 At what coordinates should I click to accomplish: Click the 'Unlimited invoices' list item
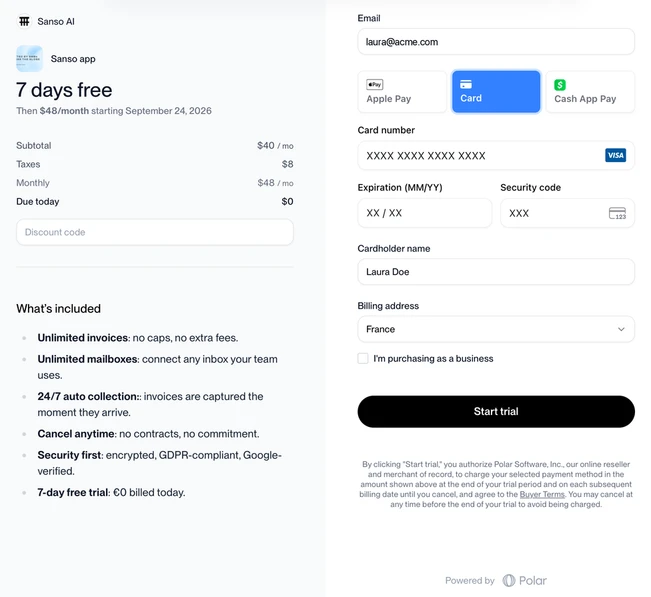coord(138,338)
